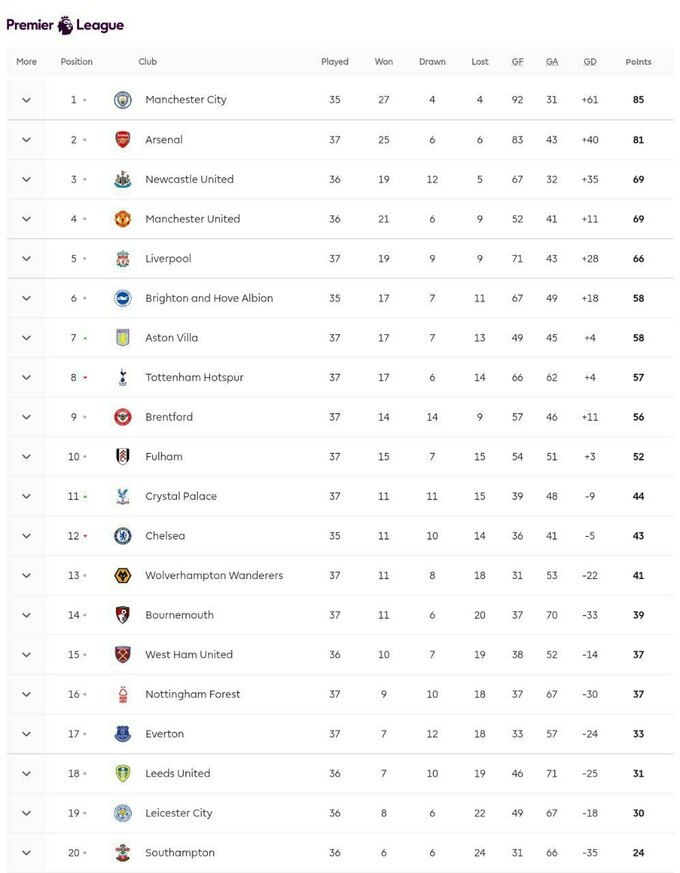Expand the Brighton and Hove Albion row
The height and width of the screenshot is (873, 680).
[27, 298]
